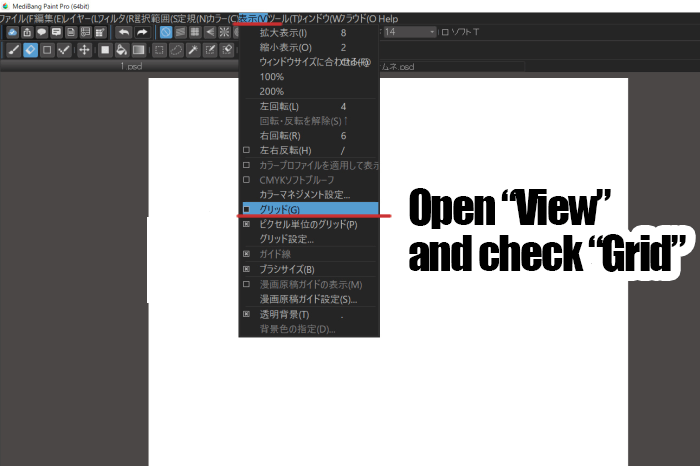Image resolution: width=700 pixels, height=466 pixels.
Task: Open the brush size 14 dropdown
Action: click(x=432, y=32)
